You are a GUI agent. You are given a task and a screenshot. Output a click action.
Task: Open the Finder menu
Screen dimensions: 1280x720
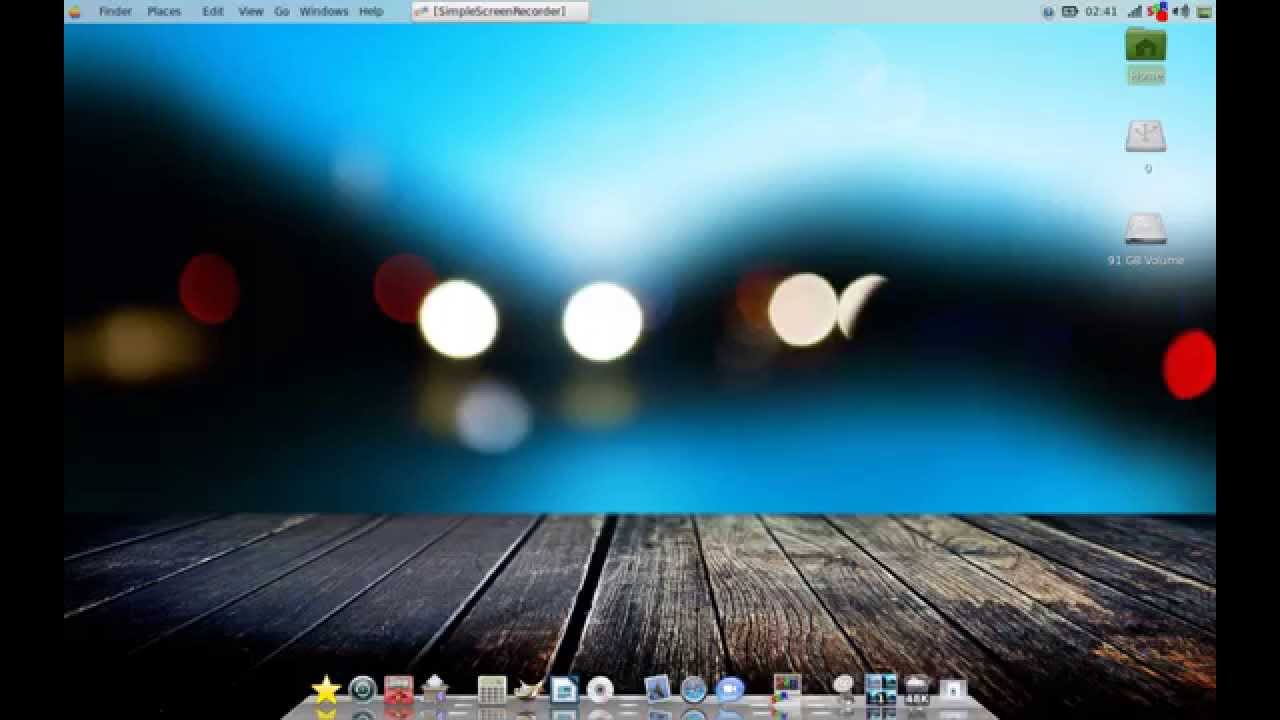[x=115, y=12]
